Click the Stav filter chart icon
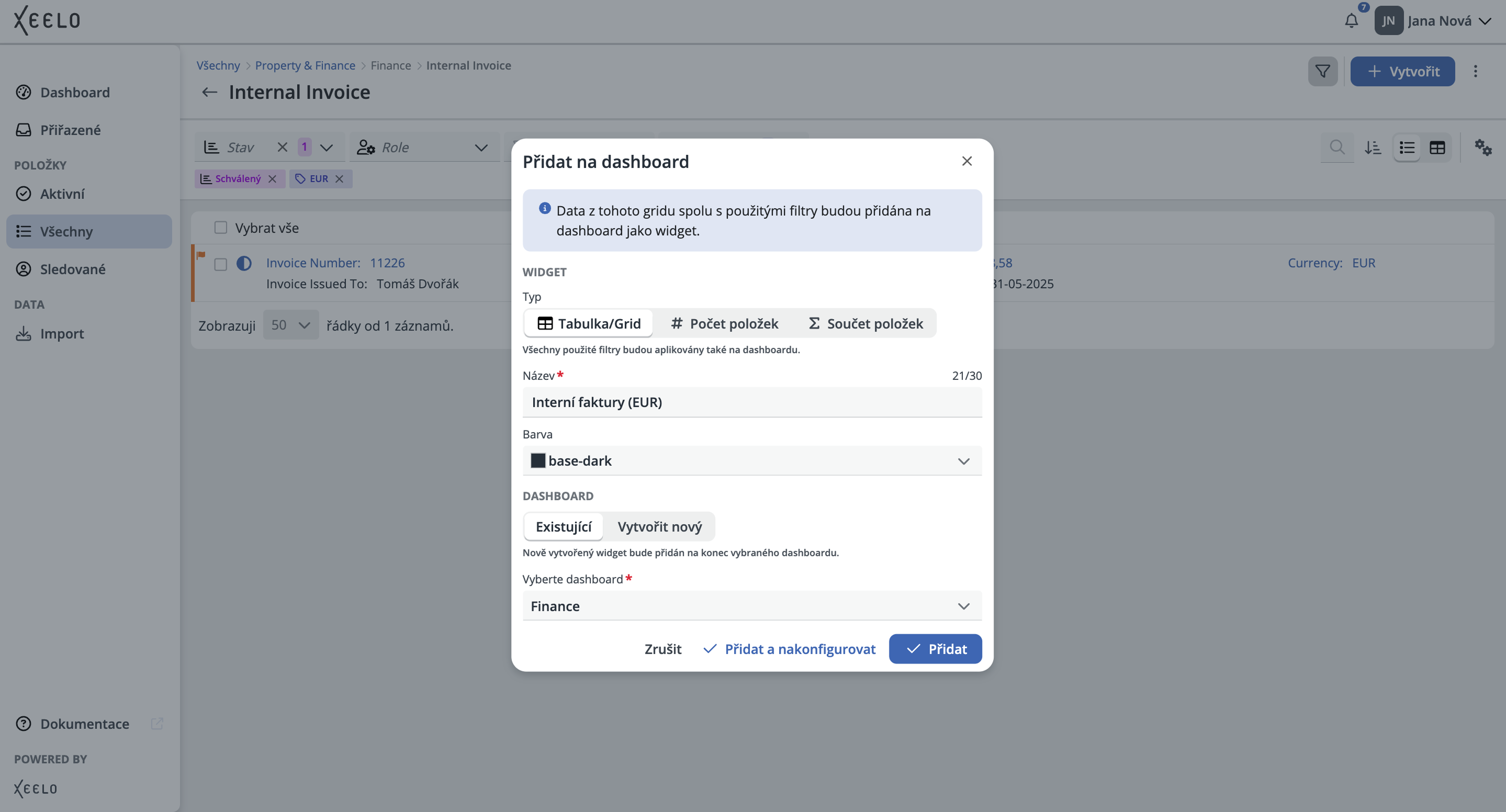 (x=211, y=148)
